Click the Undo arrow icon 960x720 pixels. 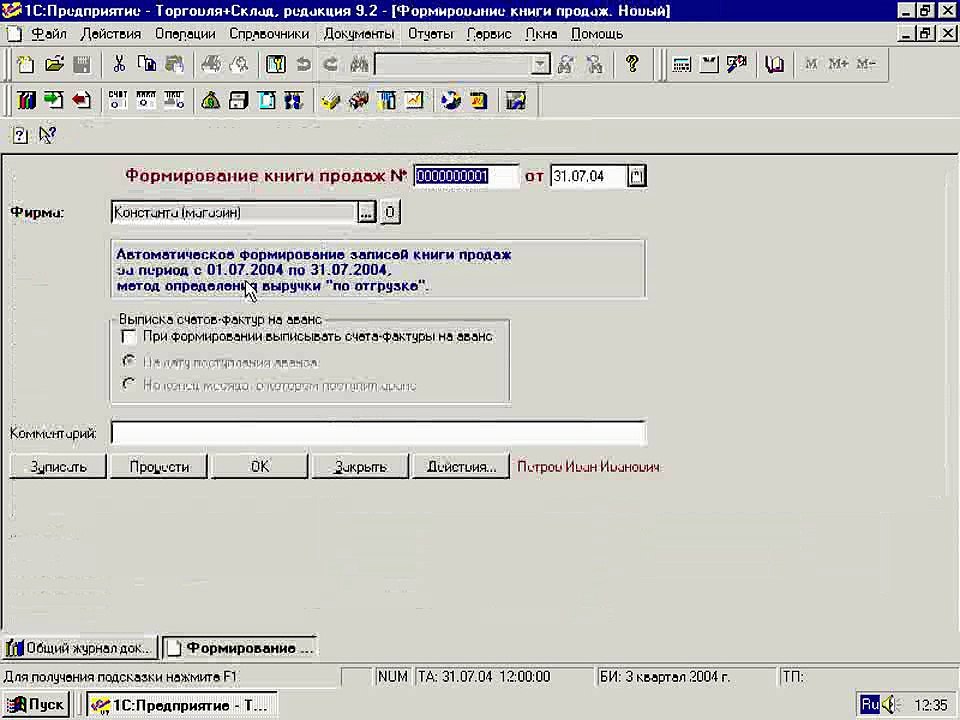pyautogui.click(x=303, y=64)
